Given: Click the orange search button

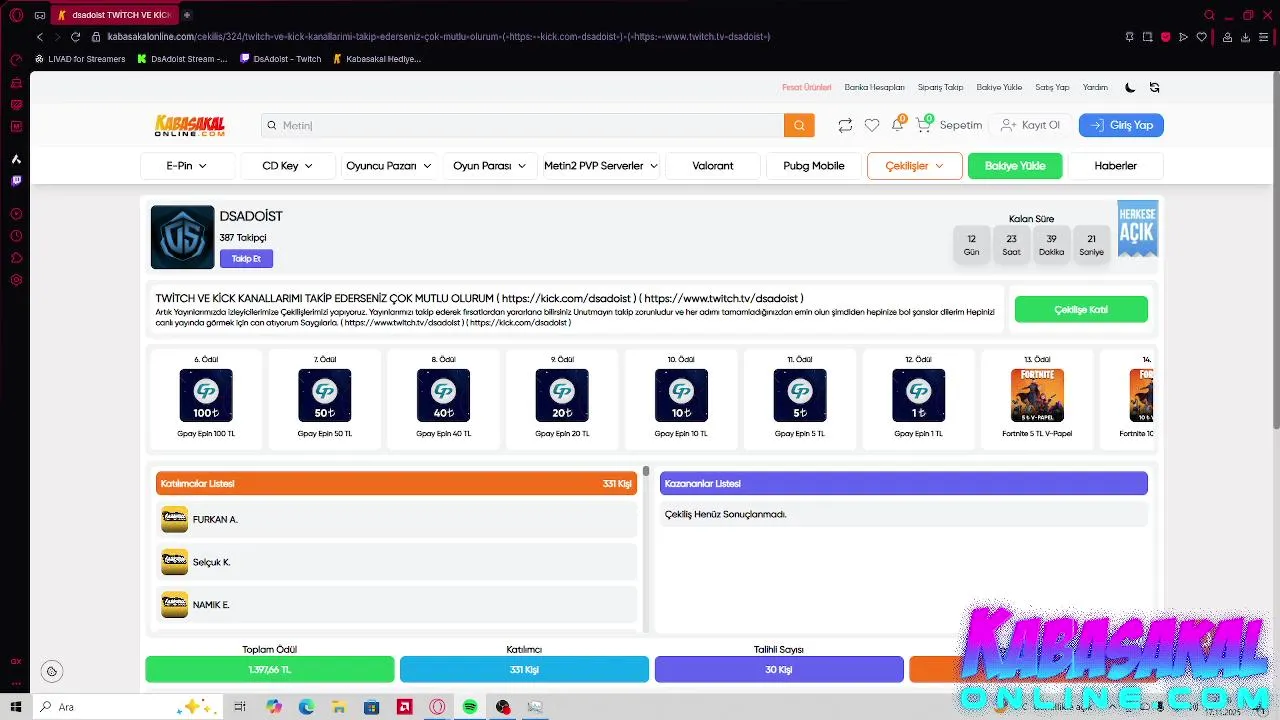Looking at the screenshot, I should click(x=799, y=125).
